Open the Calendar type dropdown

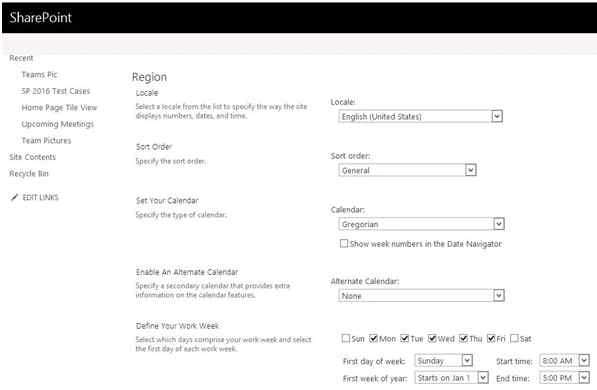pyautogui.click(x=421, y=224)
